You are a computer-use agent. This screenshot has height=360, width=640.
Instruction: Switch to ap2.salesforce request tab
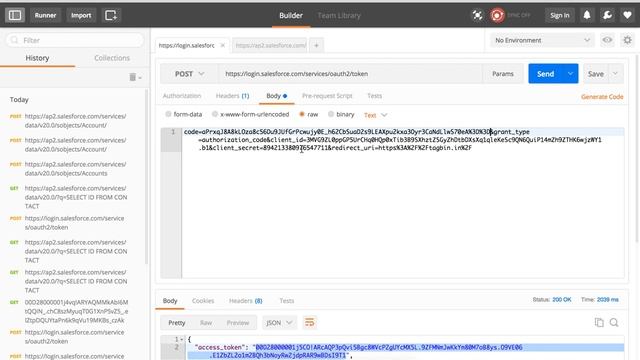(271, 45)
